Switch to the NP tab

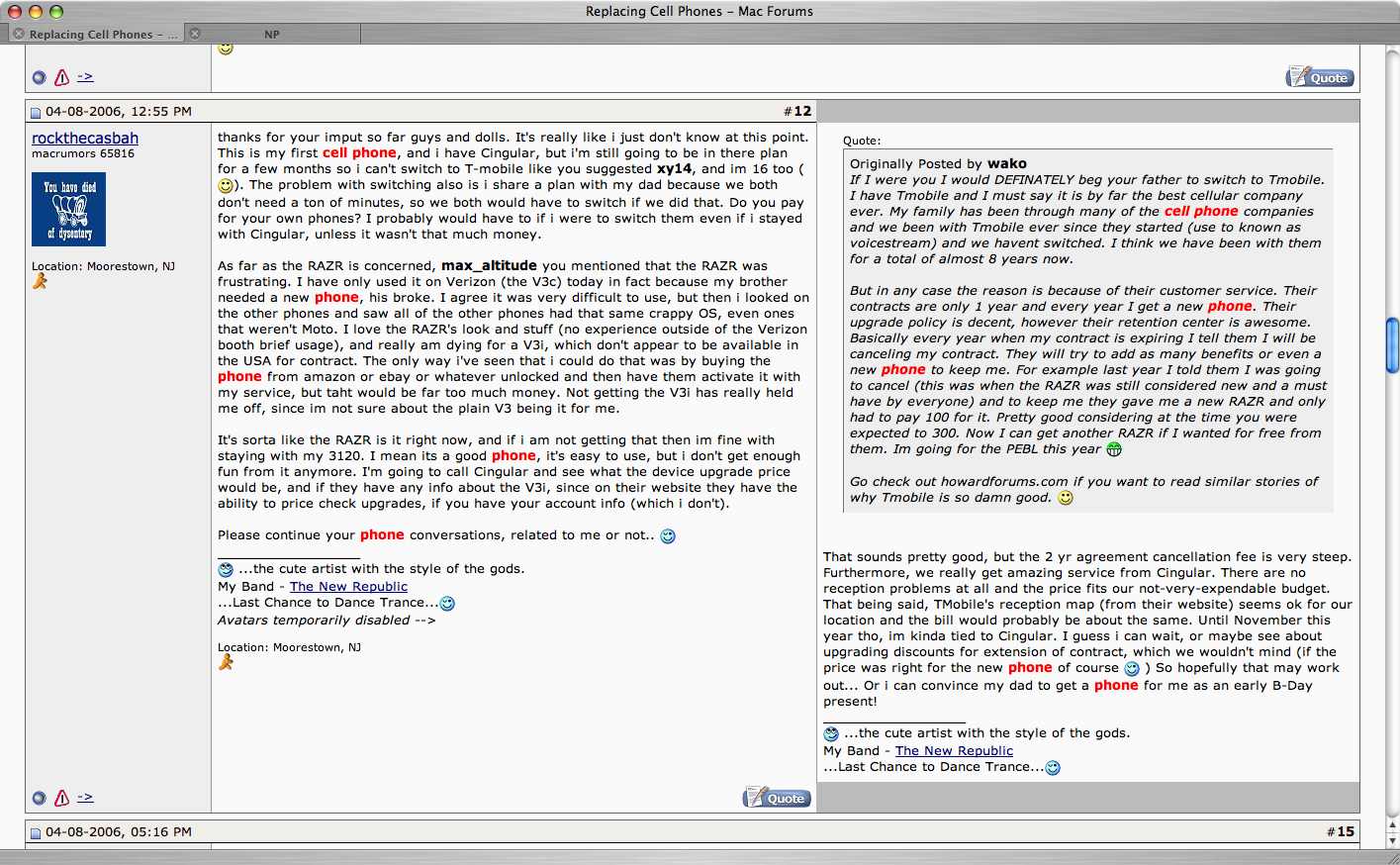point(272,34)
